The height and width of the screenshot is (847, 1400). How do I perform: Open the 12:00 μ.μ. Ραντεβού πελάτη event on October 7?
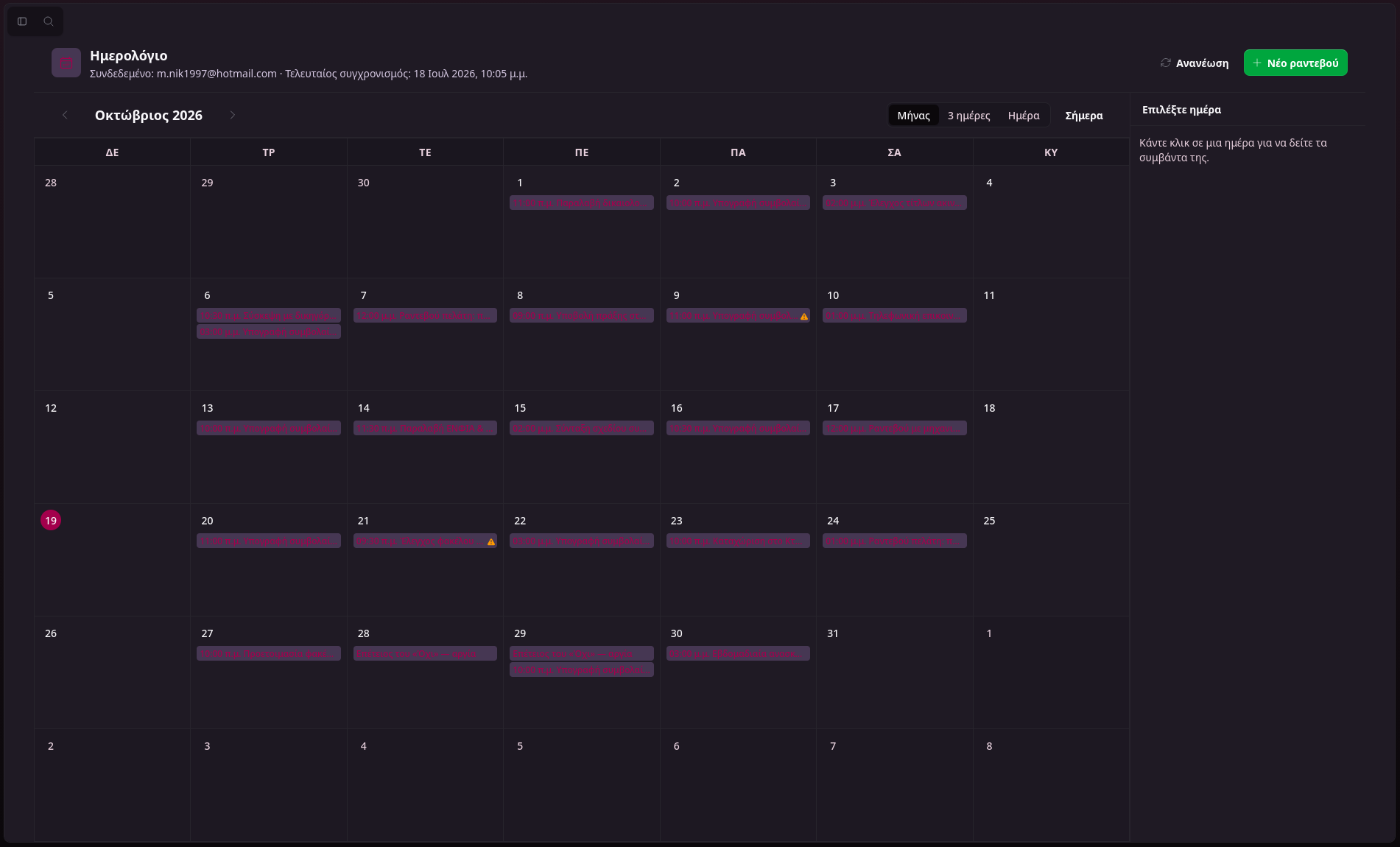pos(425,315)
